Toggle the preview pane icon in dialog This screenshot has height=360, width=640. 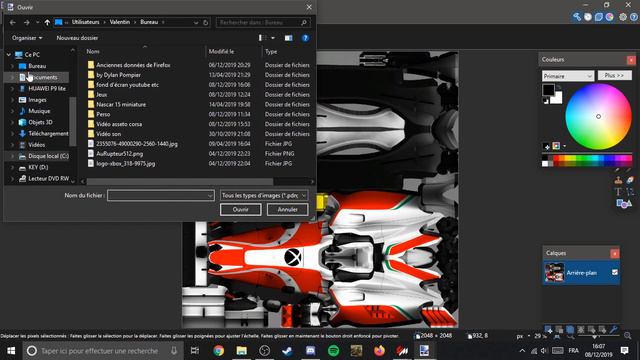pos(289,38)
